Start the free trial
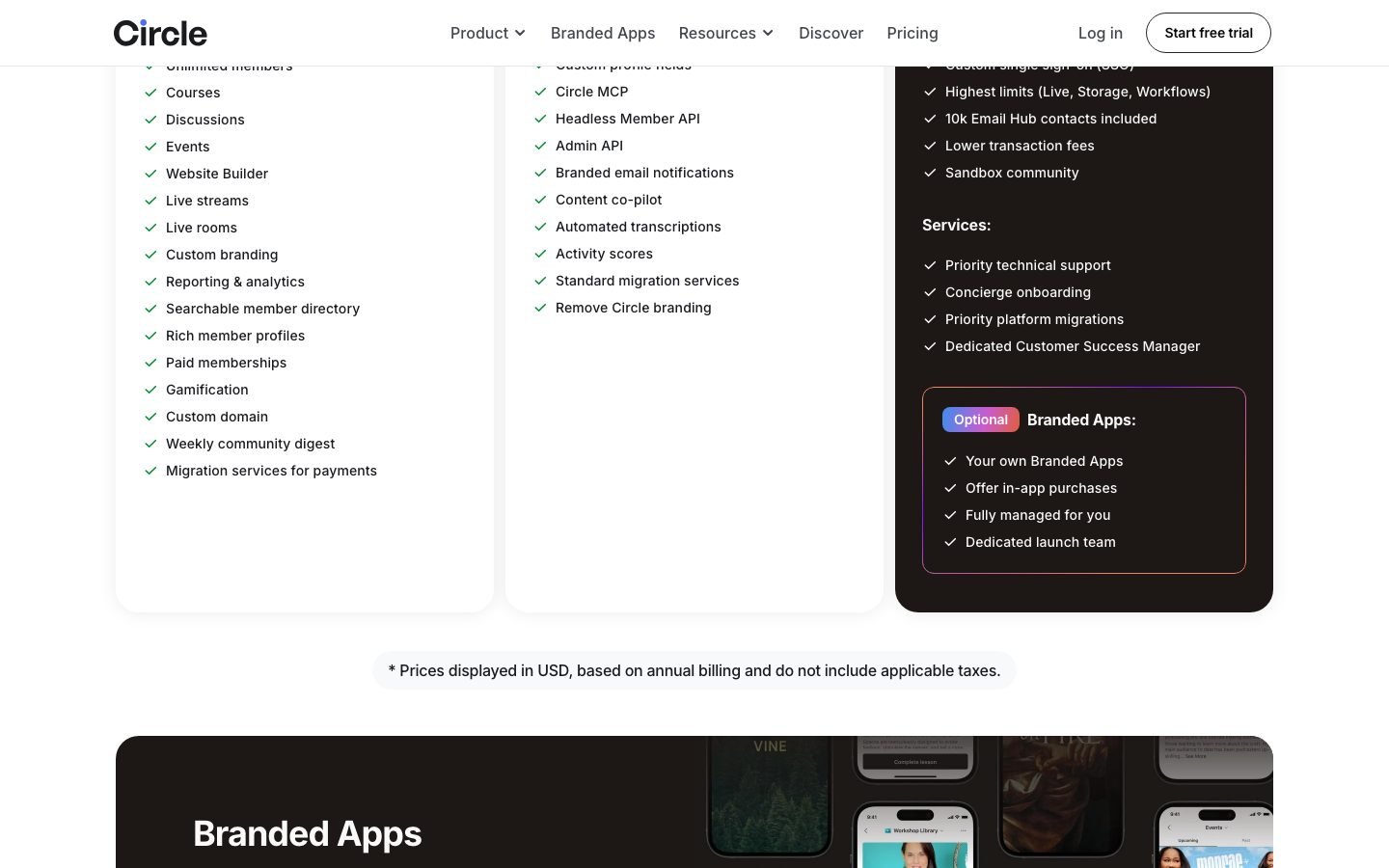This screenshot has width=1389, height=868. pyautogui.click(x=1209, y=33)
